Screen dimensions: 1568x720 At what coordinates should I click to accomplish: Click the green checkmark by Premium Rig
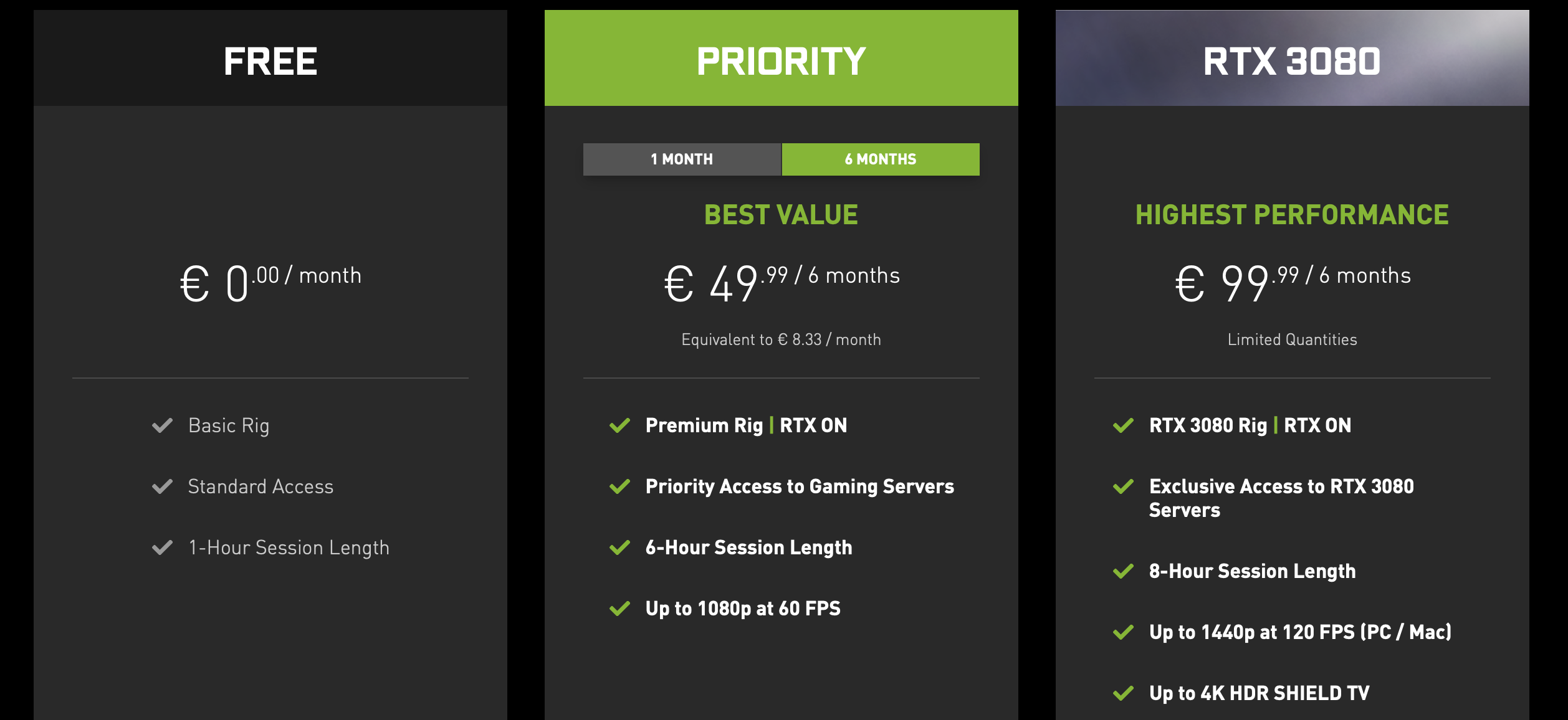620,425
